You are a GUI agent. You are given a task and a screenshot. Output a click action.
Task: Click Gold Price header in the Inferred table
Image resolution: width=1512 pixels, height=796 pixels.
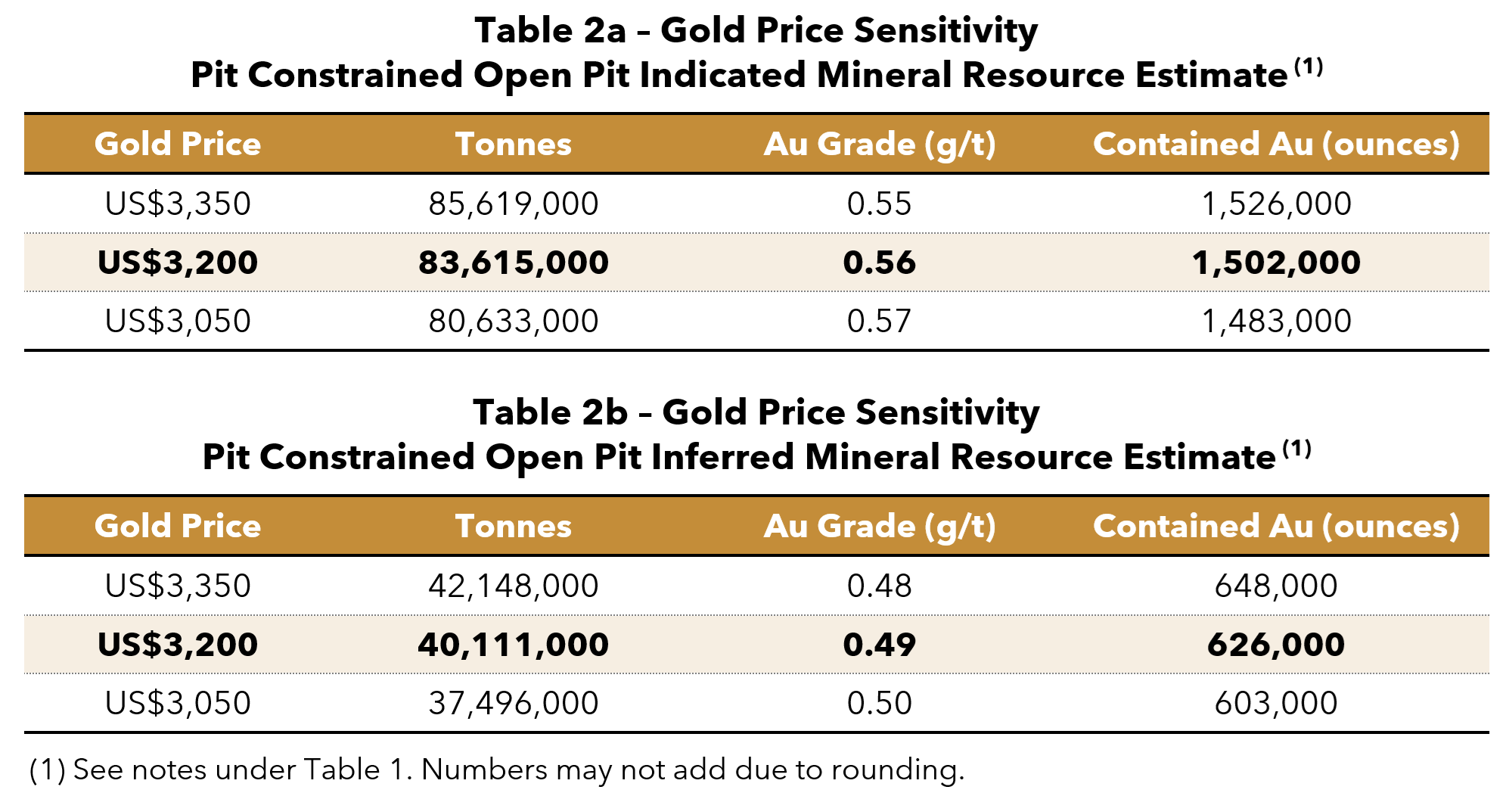[x=178, y=527]
